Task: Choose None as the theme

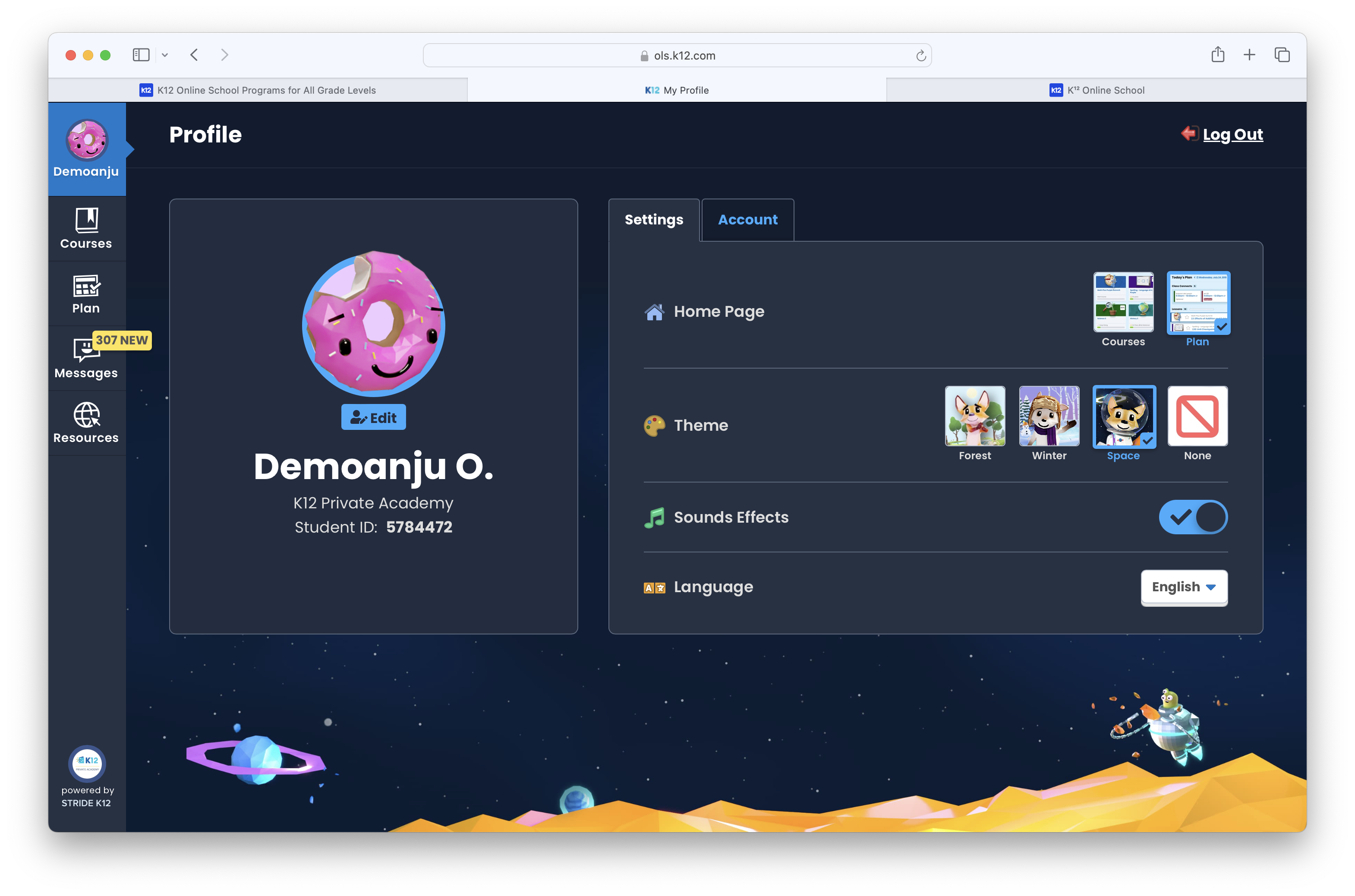Action: pyautogui.click(x=1197, y=416)
